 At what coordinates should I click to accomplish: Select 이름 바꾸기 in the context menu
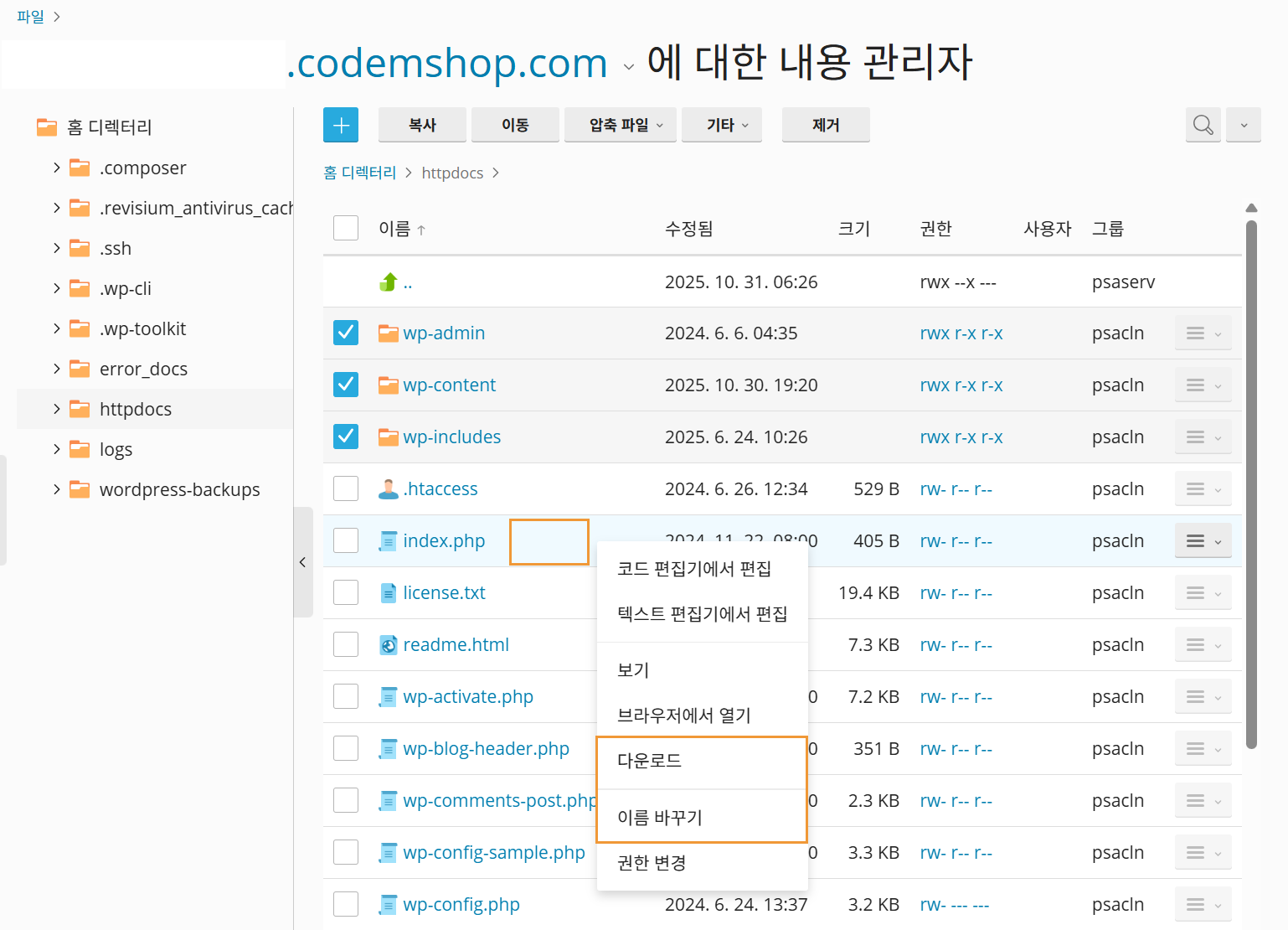click(x=660, y=818)
